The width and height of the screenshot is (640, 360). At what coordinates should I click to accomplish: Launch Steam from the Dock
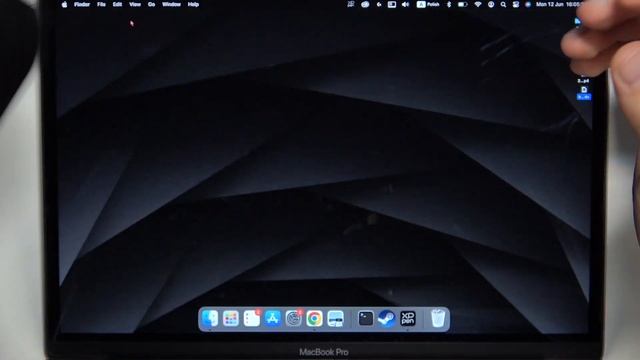click(387, 318)
